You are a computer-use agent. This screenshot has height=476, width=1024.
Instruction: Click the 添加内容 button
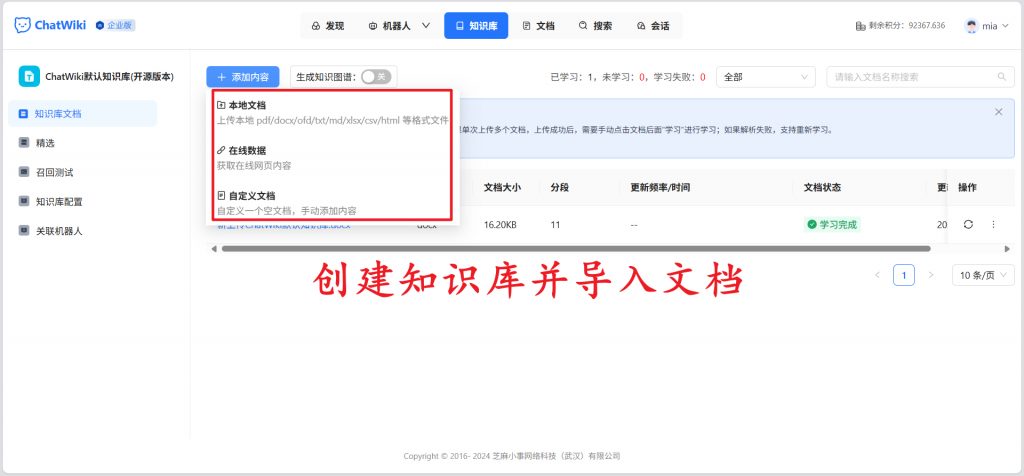click(x=243, y=77)
